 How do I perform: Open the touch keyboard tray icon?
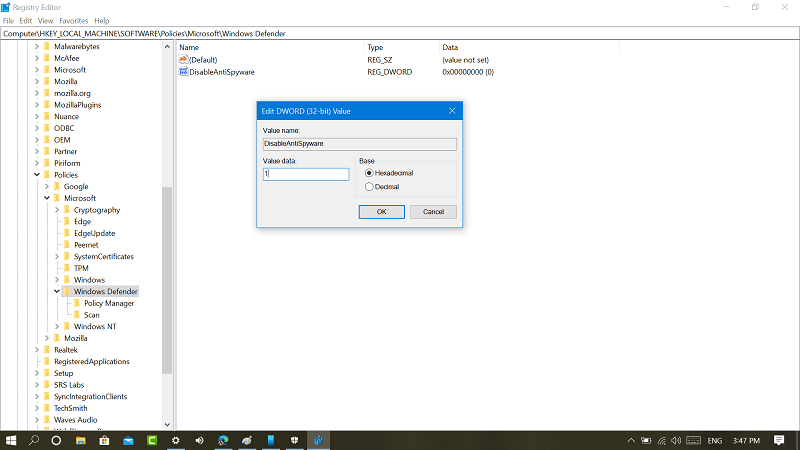coord(693,440)
